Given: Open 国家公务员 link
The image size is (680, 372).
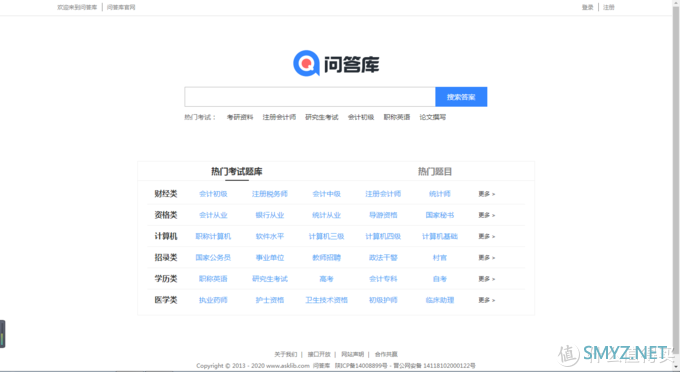Looking at the screenshot, I should [213, 258].
